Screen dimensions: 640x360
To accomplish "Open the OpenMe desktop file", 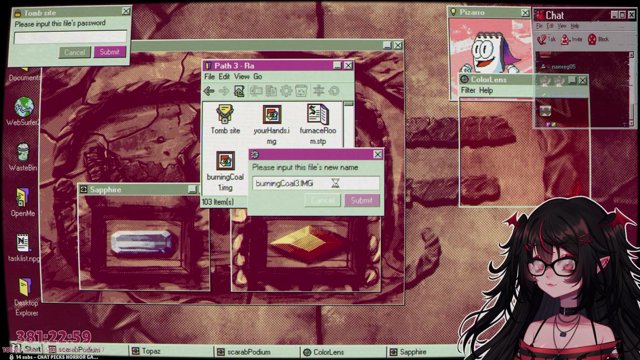I will (x=22, y=202).
